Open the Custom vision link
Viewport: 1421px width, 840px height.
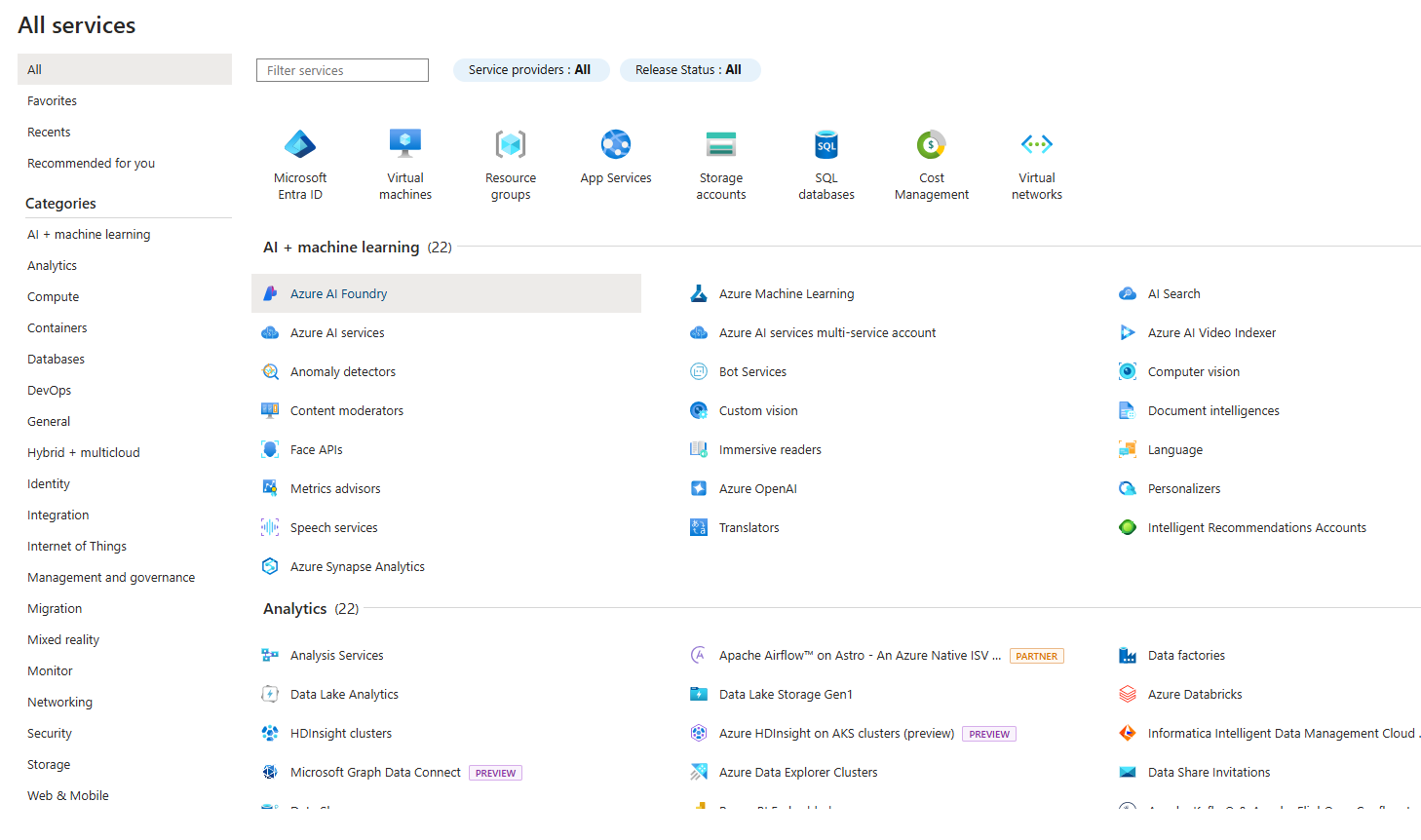coord(758,410)
